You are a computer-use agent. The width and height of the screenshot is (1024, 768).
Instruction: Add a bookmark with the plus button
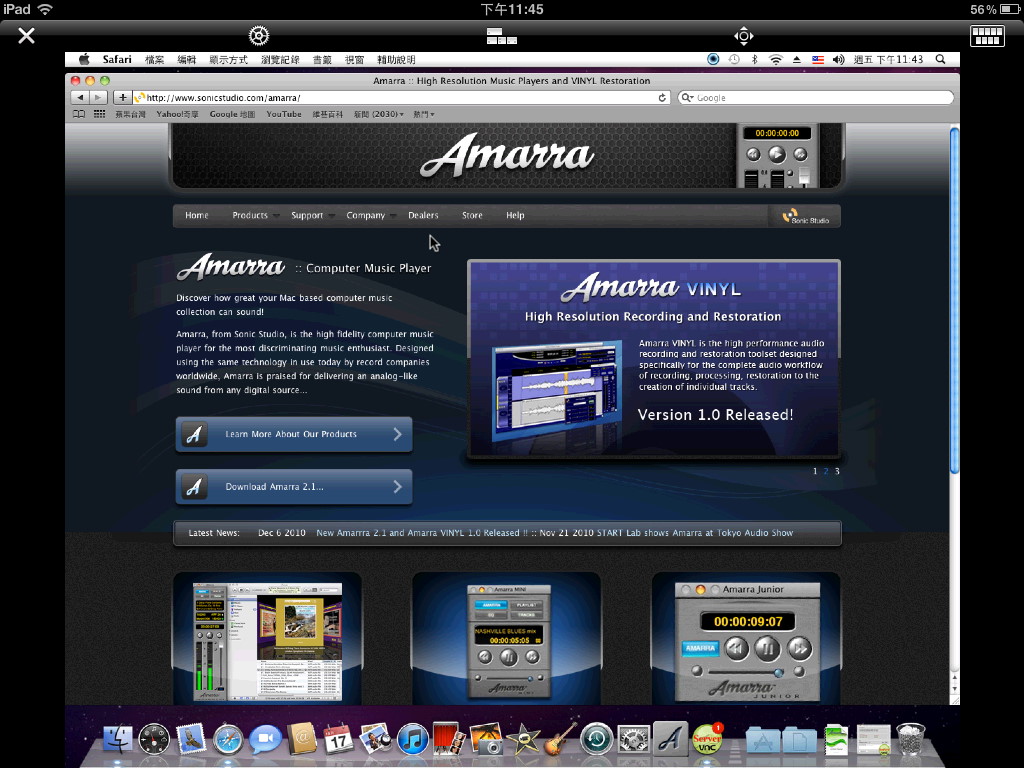[122, 97]
